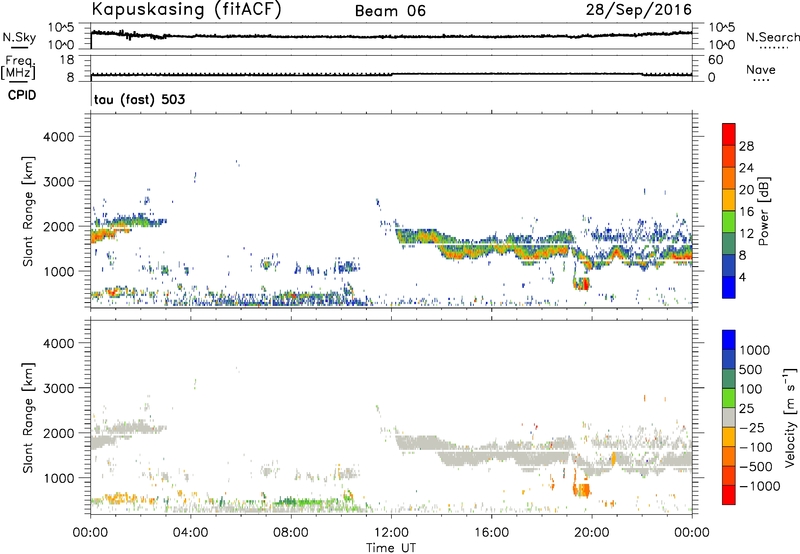Click the 'Time UT' axis title
The image size is (800, 554).
click(391, 548)
